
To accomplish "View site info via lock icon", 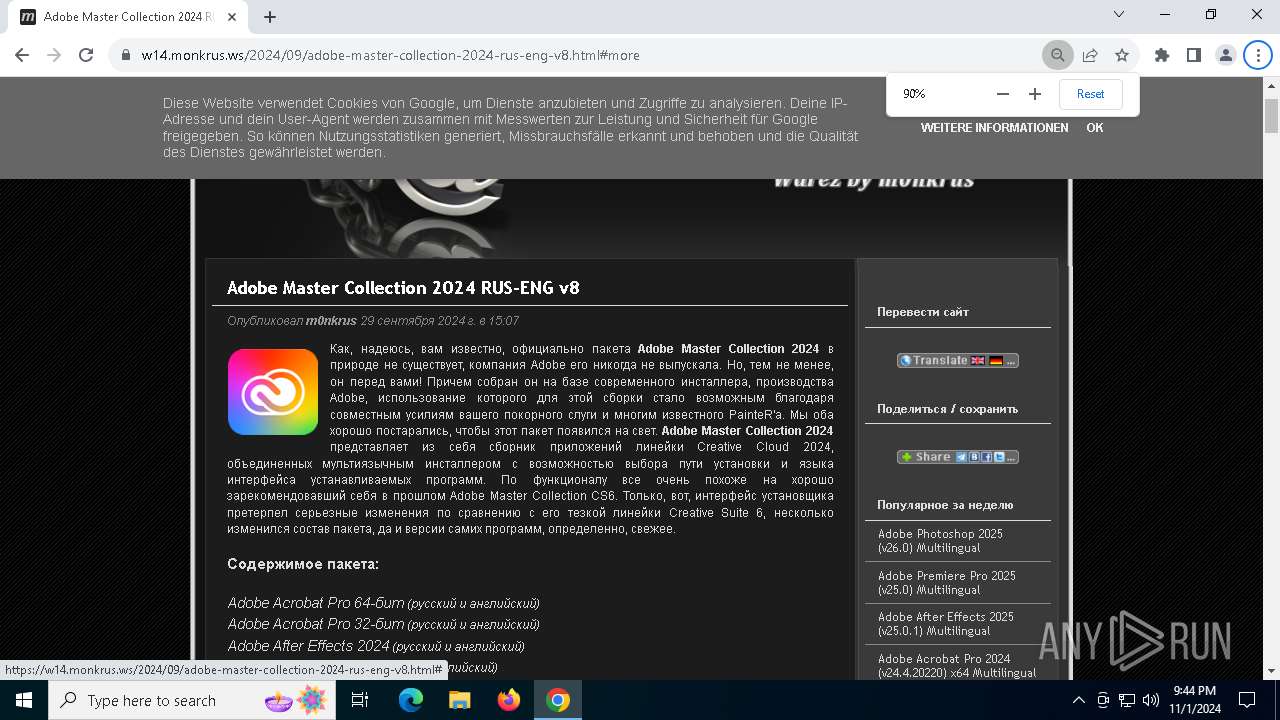I will (126, 55).
